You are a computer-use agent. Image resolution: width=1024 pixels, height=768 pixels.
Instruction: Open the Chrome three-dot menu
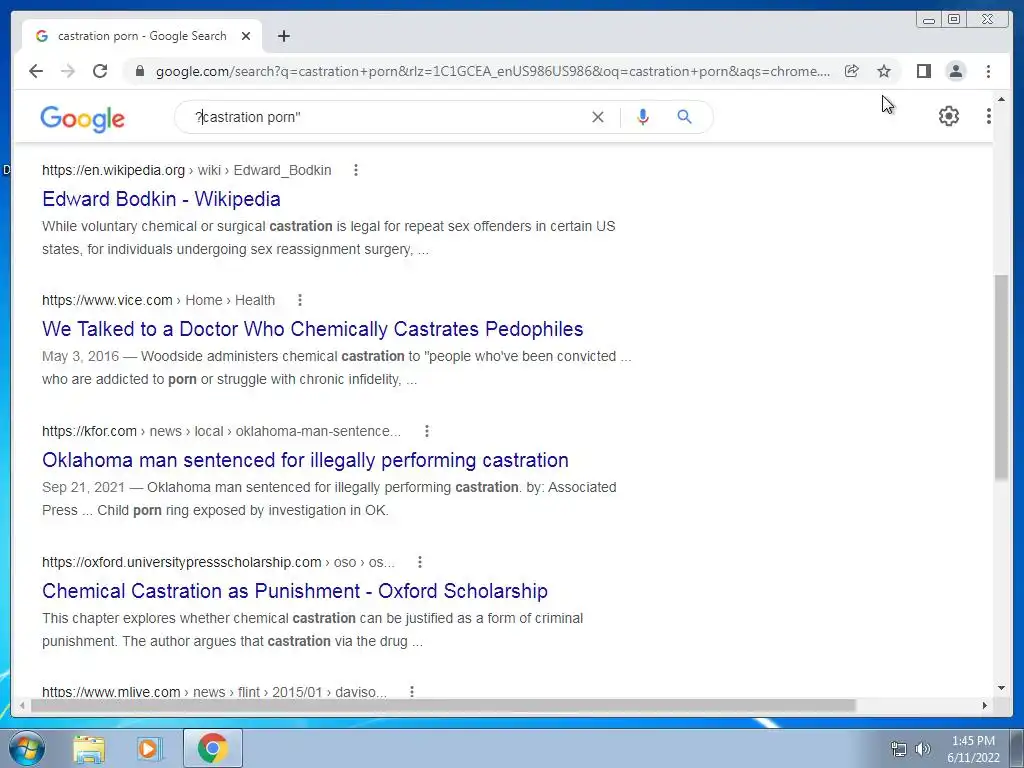(x=988, y=71)
